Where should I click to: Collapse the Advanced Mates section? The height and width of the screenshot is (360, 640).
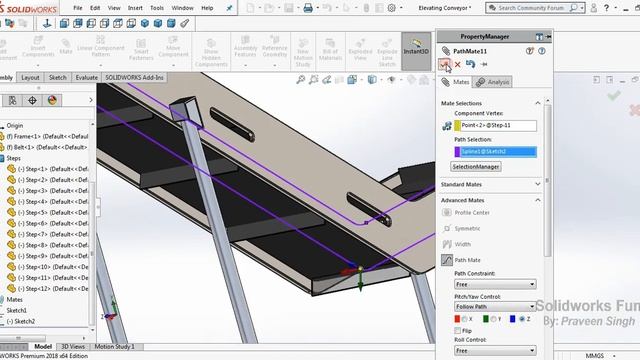pyautogui.click(x=538, y=200)
